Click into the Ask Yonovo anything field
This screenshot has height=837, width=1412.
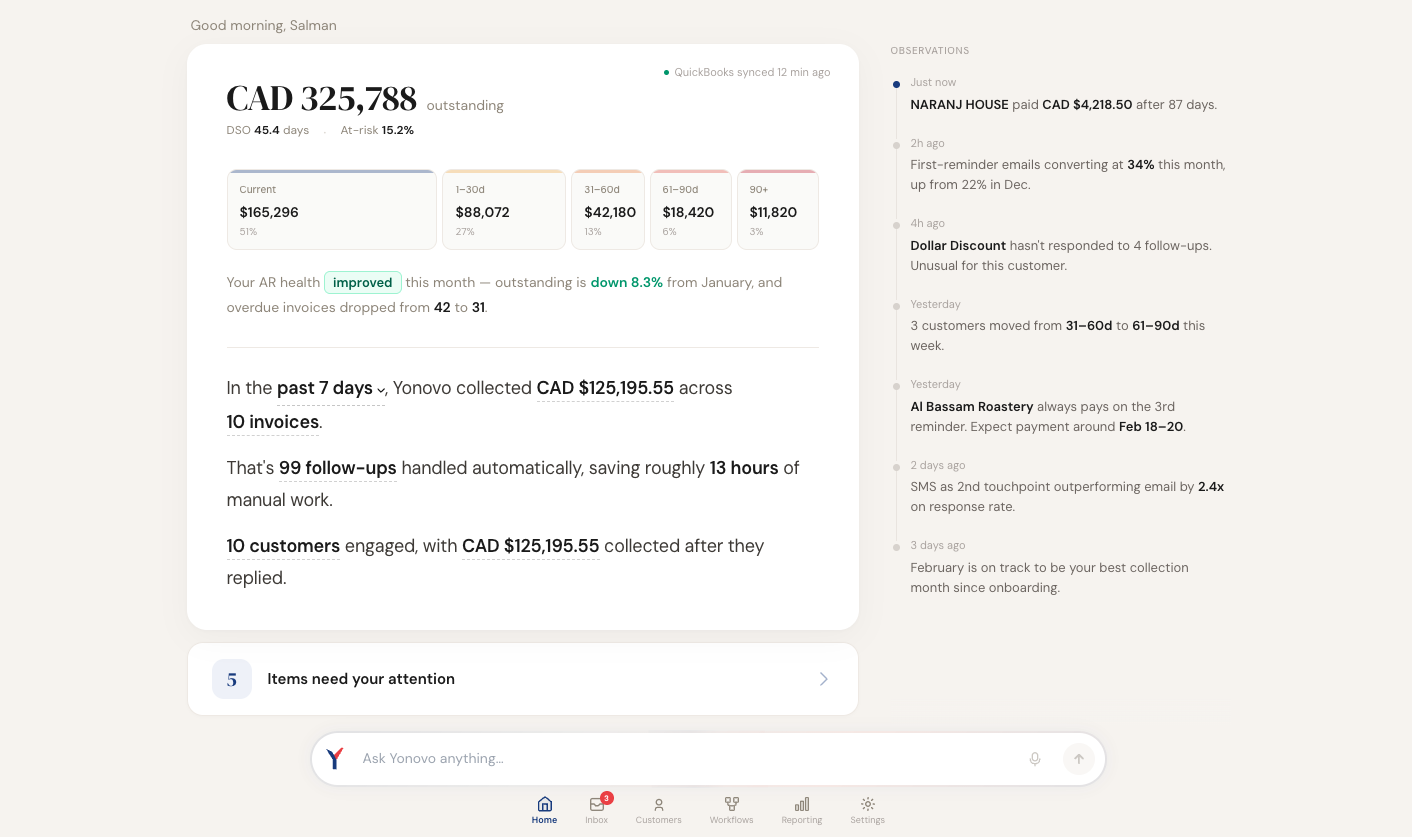point(688,759)
